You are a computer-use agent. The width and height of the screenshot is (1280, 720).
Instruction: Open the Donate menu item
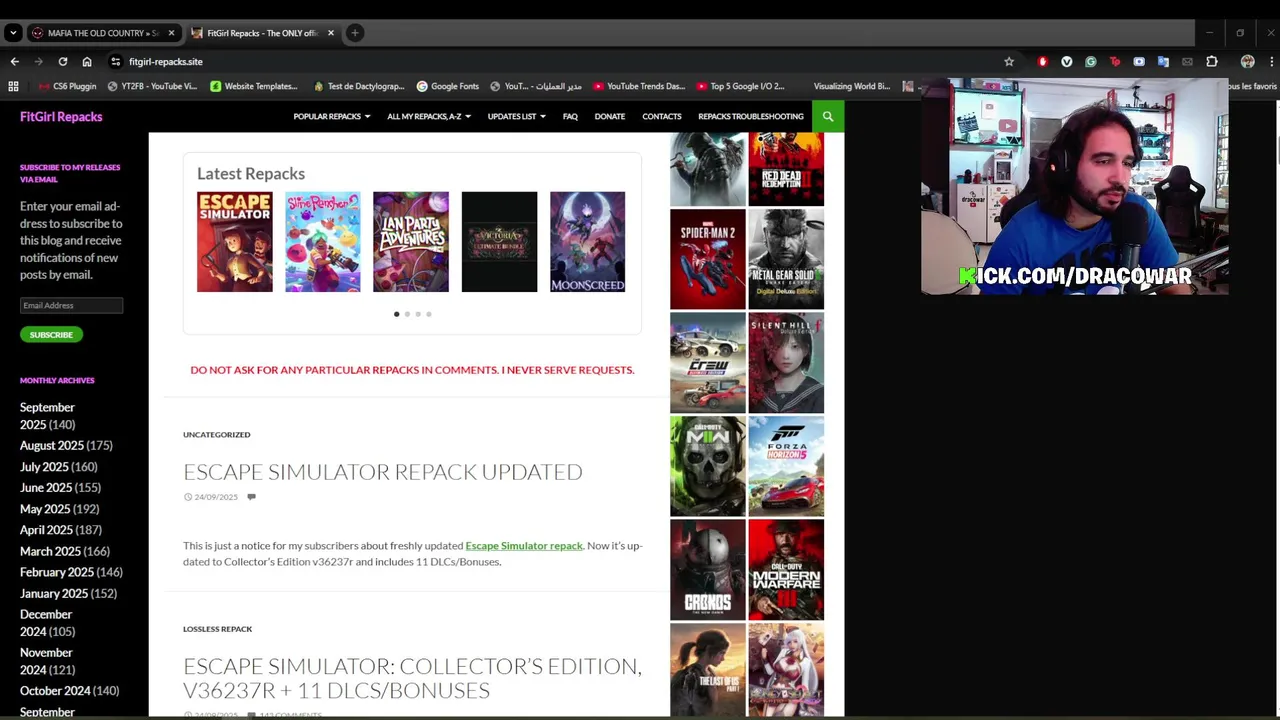pos(610,117)
